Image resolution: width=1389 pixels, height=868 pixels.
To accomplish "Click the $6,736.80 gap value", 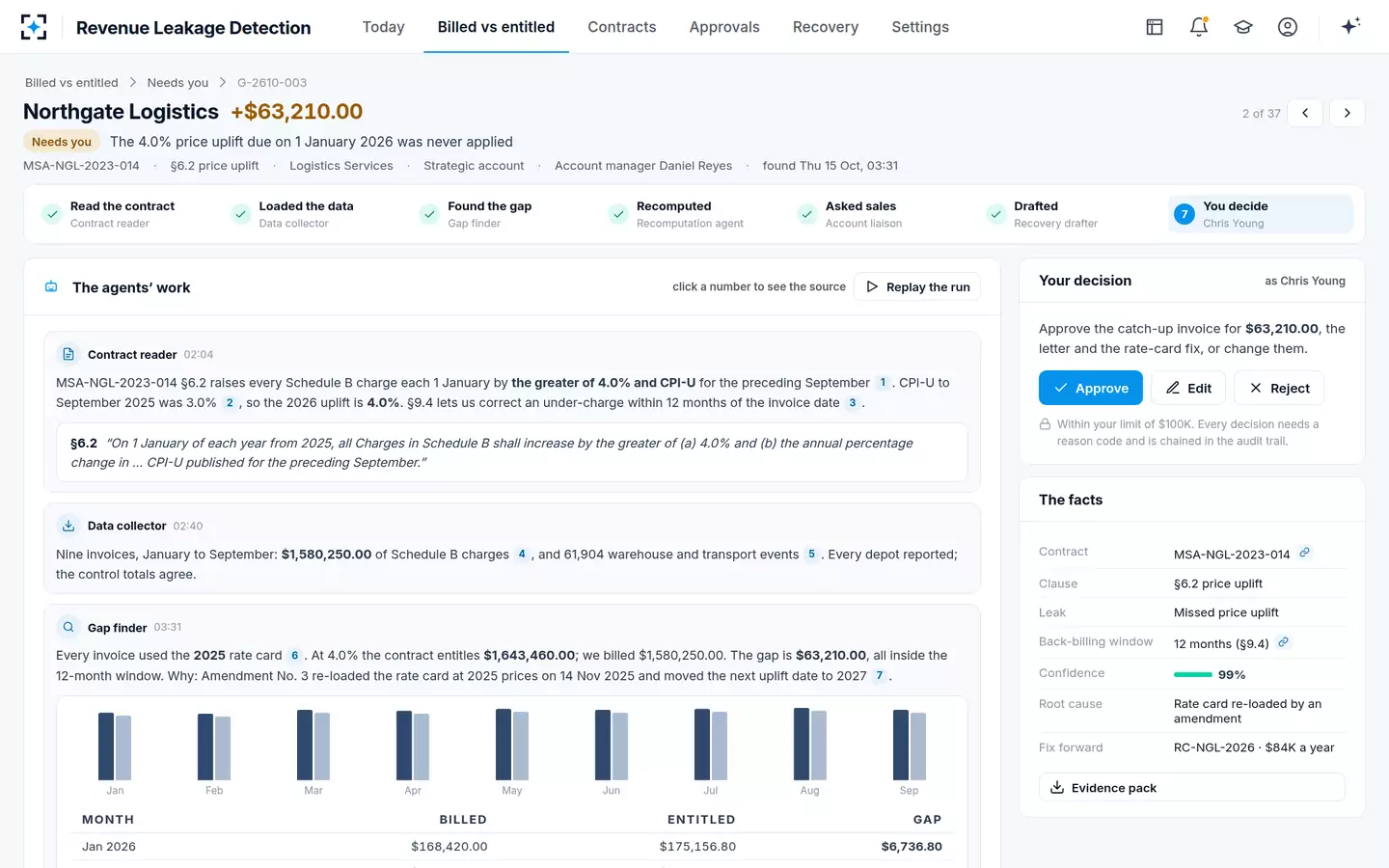I will [x=912, y=847].
